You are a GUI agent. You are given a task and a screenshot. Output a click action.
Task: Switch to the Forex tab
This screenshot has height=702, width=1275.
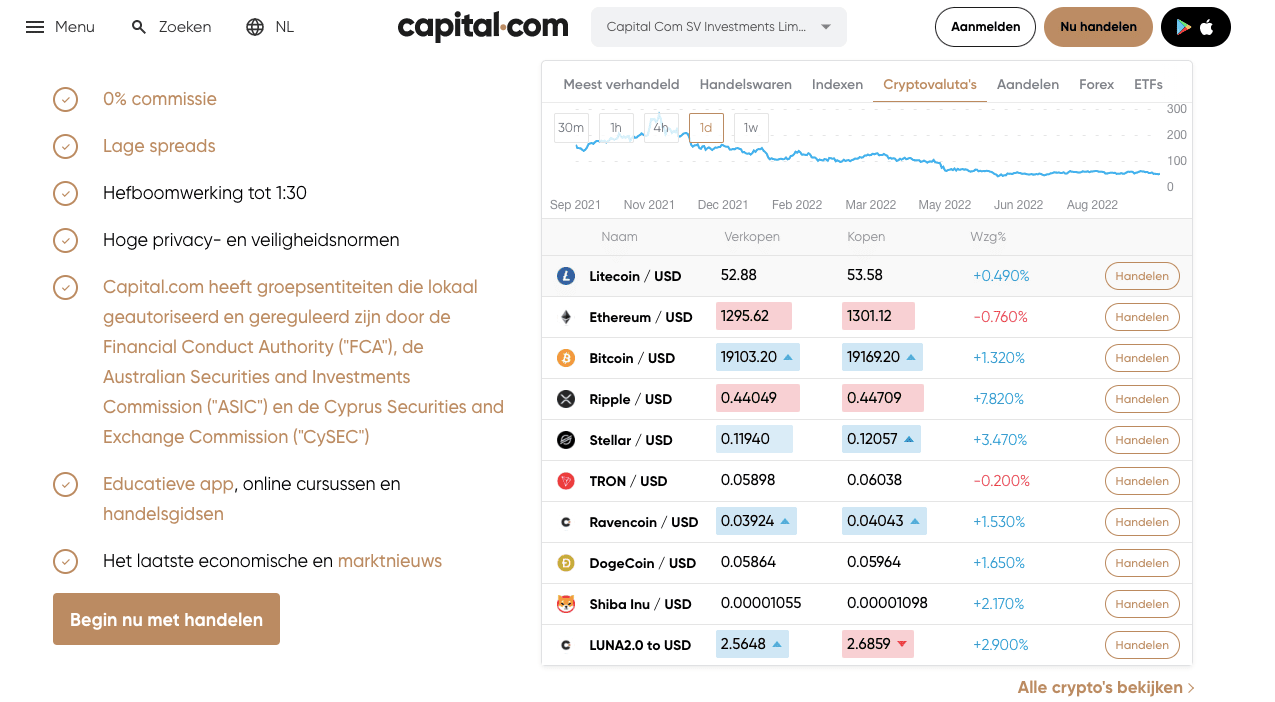[1096, 84]
